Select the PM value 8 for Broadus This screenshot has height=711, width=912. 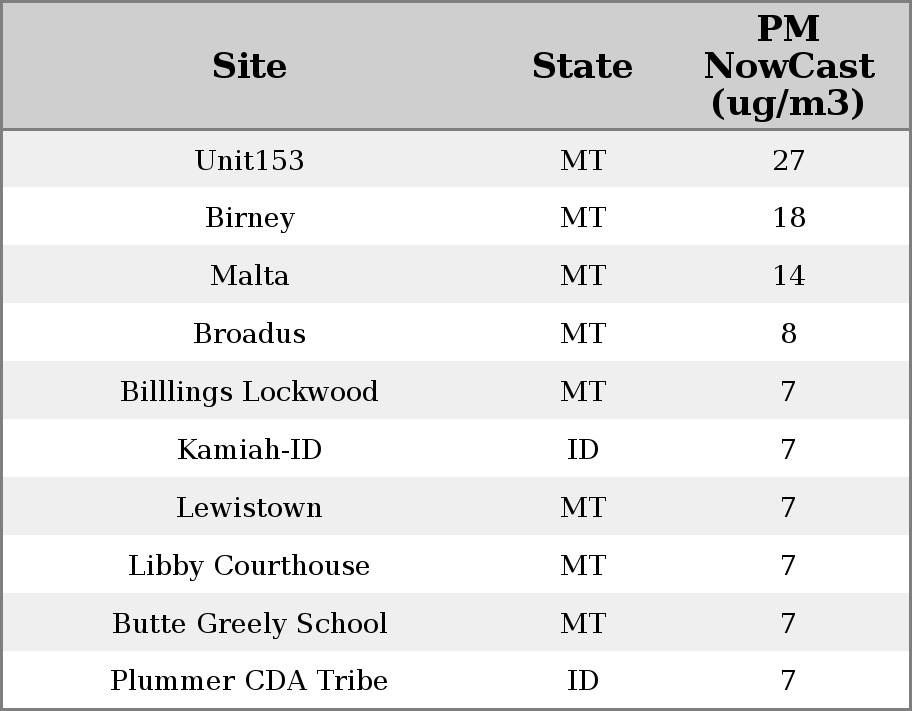click(x=788, y=334)
